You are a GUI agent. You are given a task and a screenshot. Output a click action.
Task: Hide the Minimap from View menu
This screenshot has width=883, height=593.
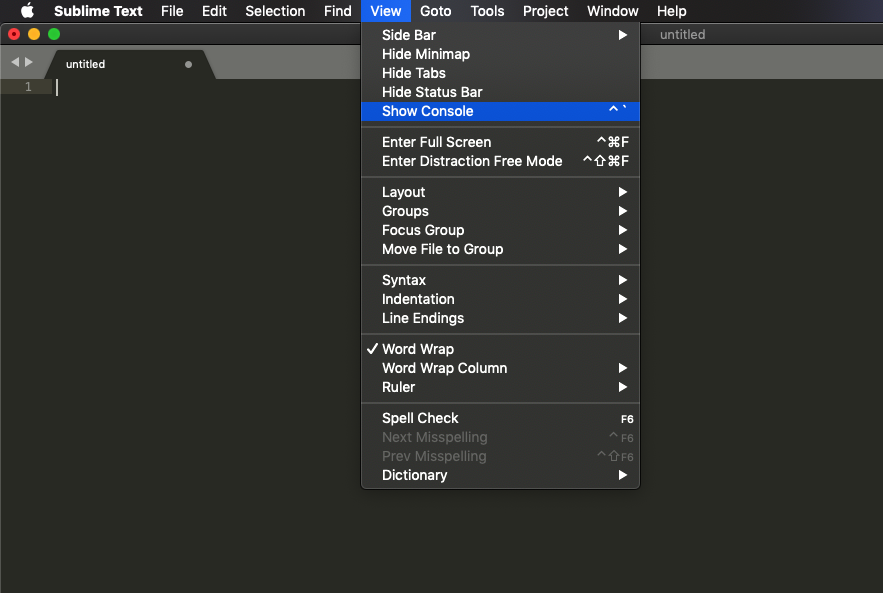coord(426,54)
